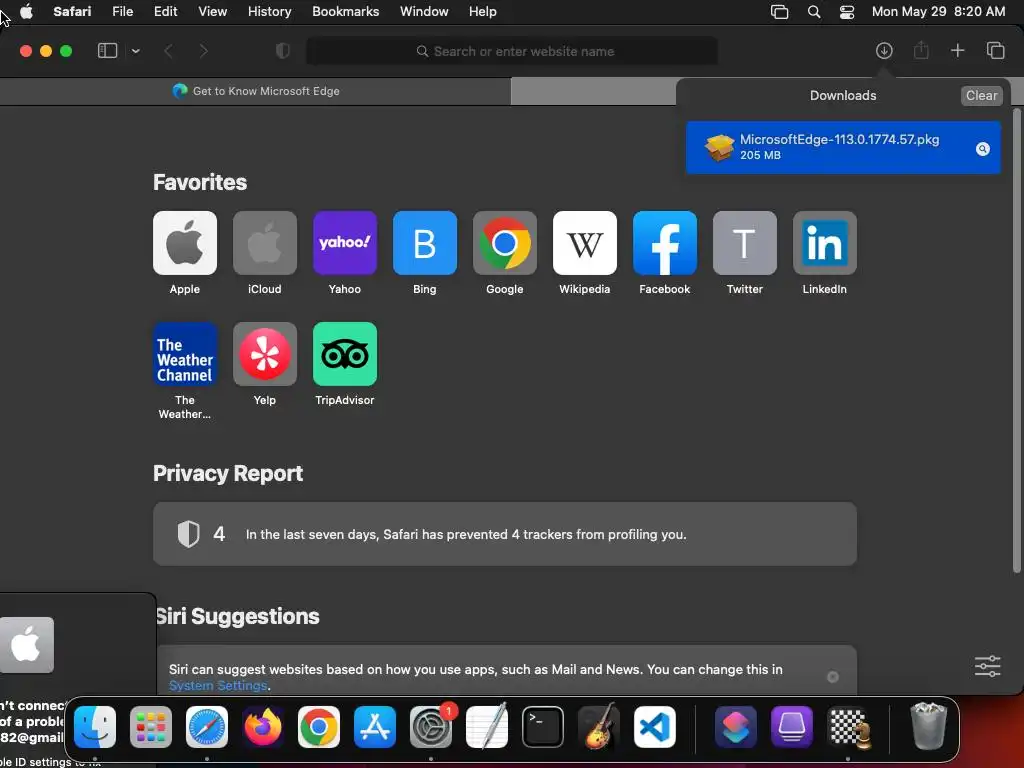1024x768 pixels.
Task: Open Chrome from the Dock
Action: (319, 727)
